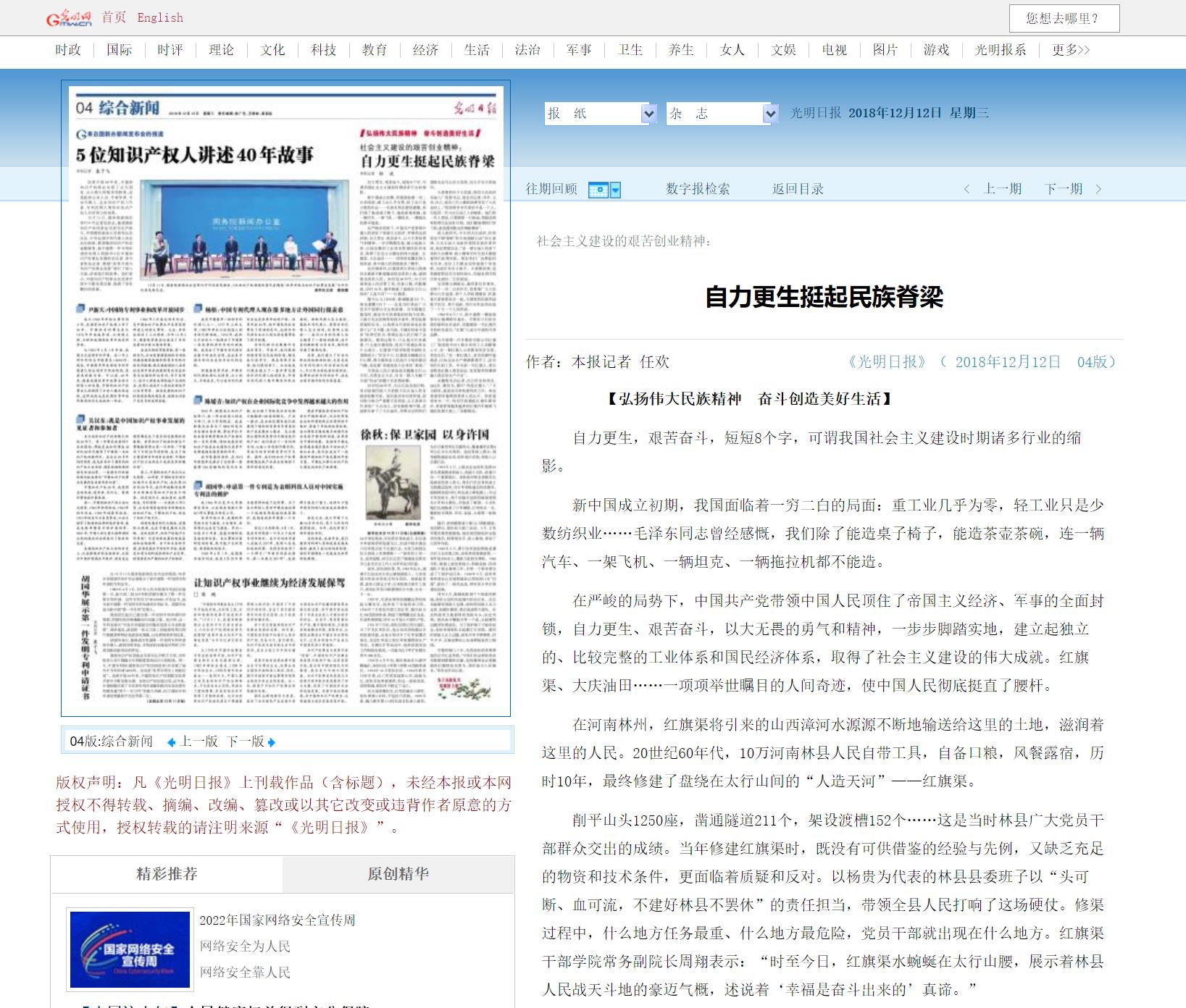
Task: Switch to the 时政 channel
Action: point(67,51)
